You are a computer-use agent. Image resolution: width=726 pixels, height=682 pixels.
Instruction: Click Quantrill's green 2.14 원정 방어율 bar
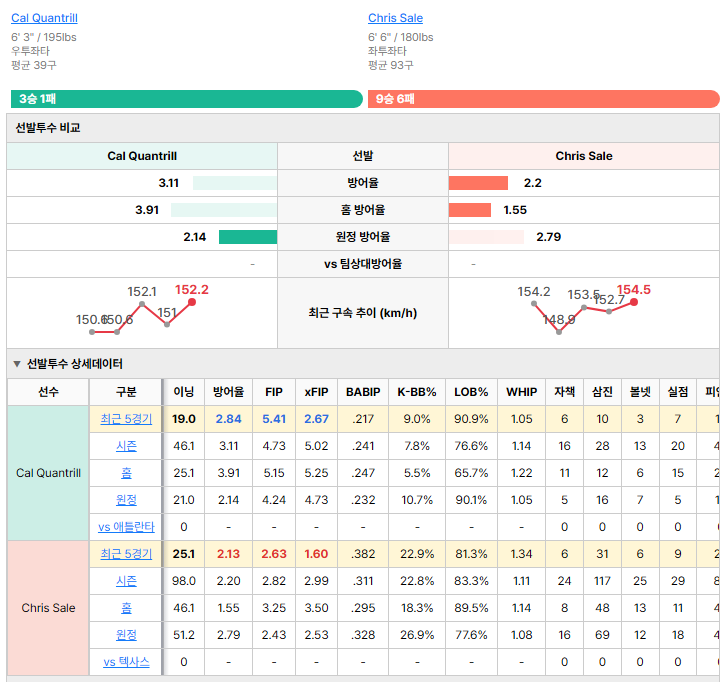pos(248,237)
